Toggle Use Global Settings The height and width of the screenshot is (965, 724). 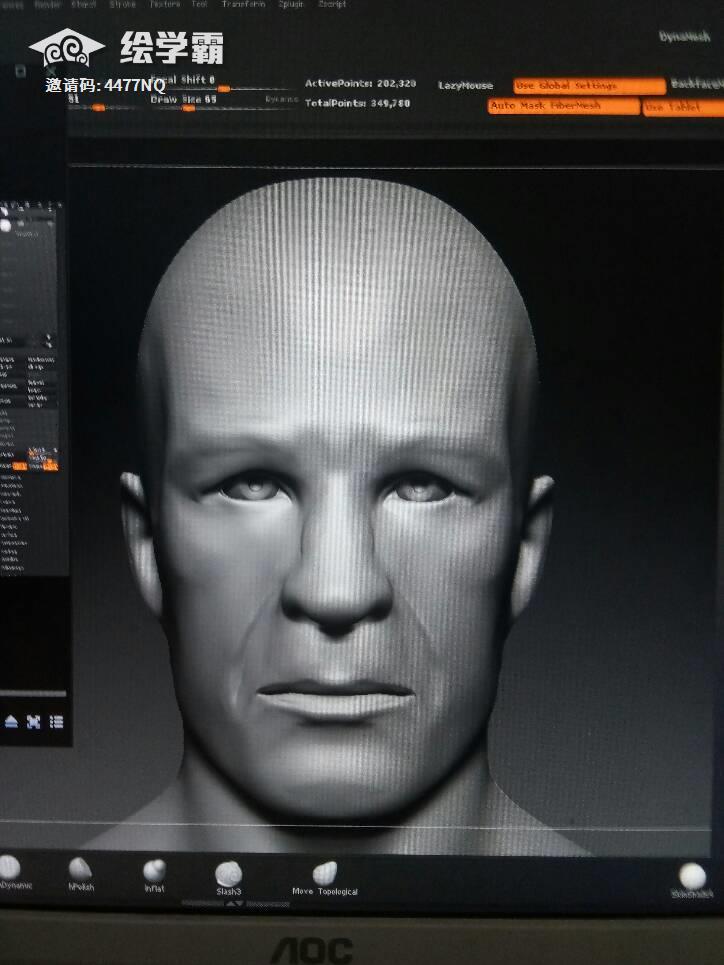[589, 86]
